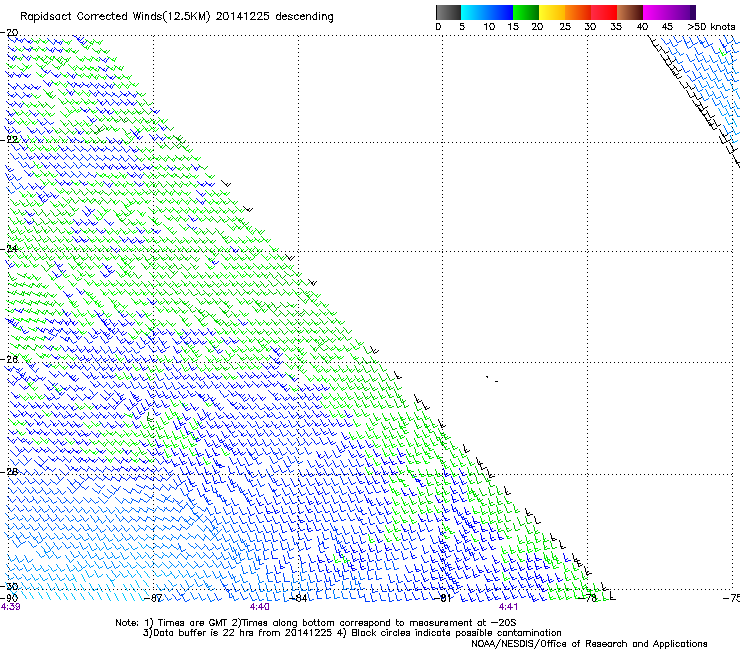Click the magenta 40-45 knots color segment
Viewport: 740px width, 650px height.
tap(656, 12)
